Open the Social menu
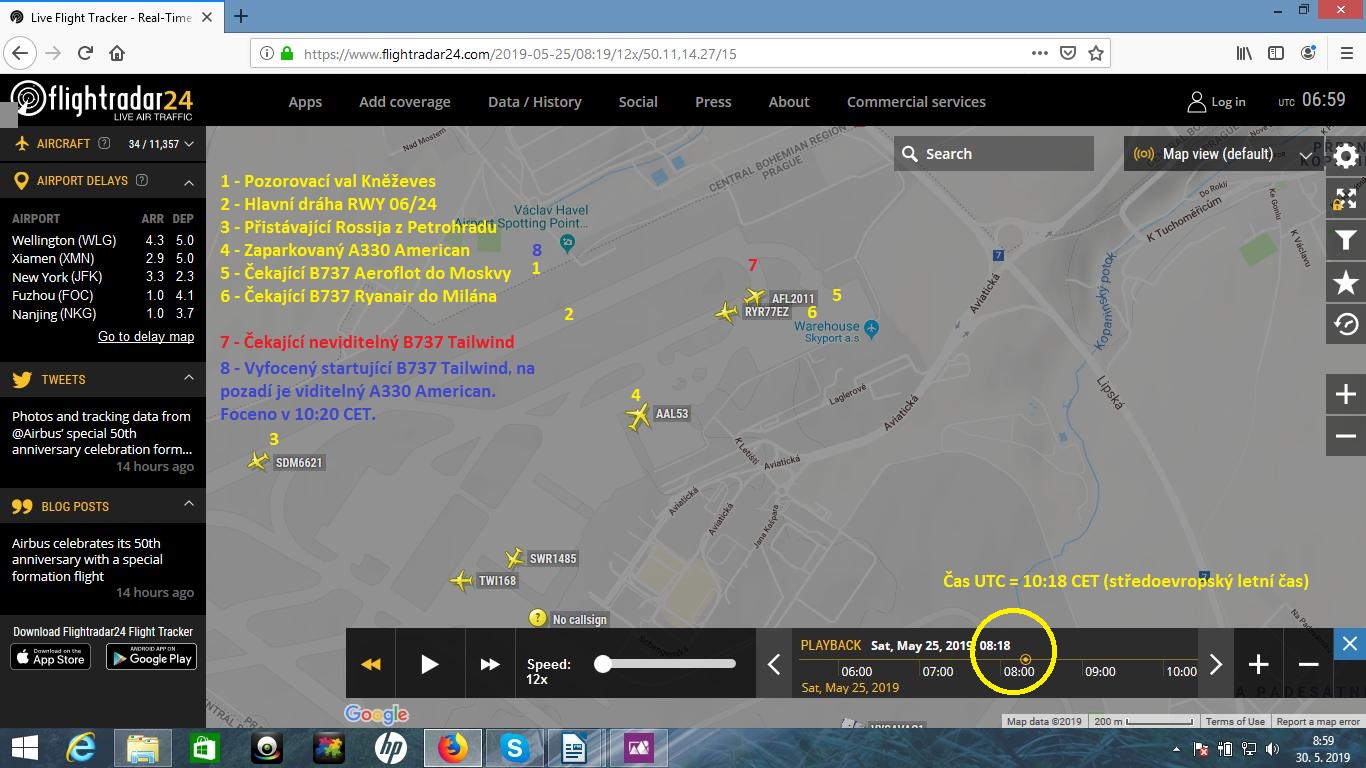1366x768 pixels. pyautogui.click(x=638, y=102)
